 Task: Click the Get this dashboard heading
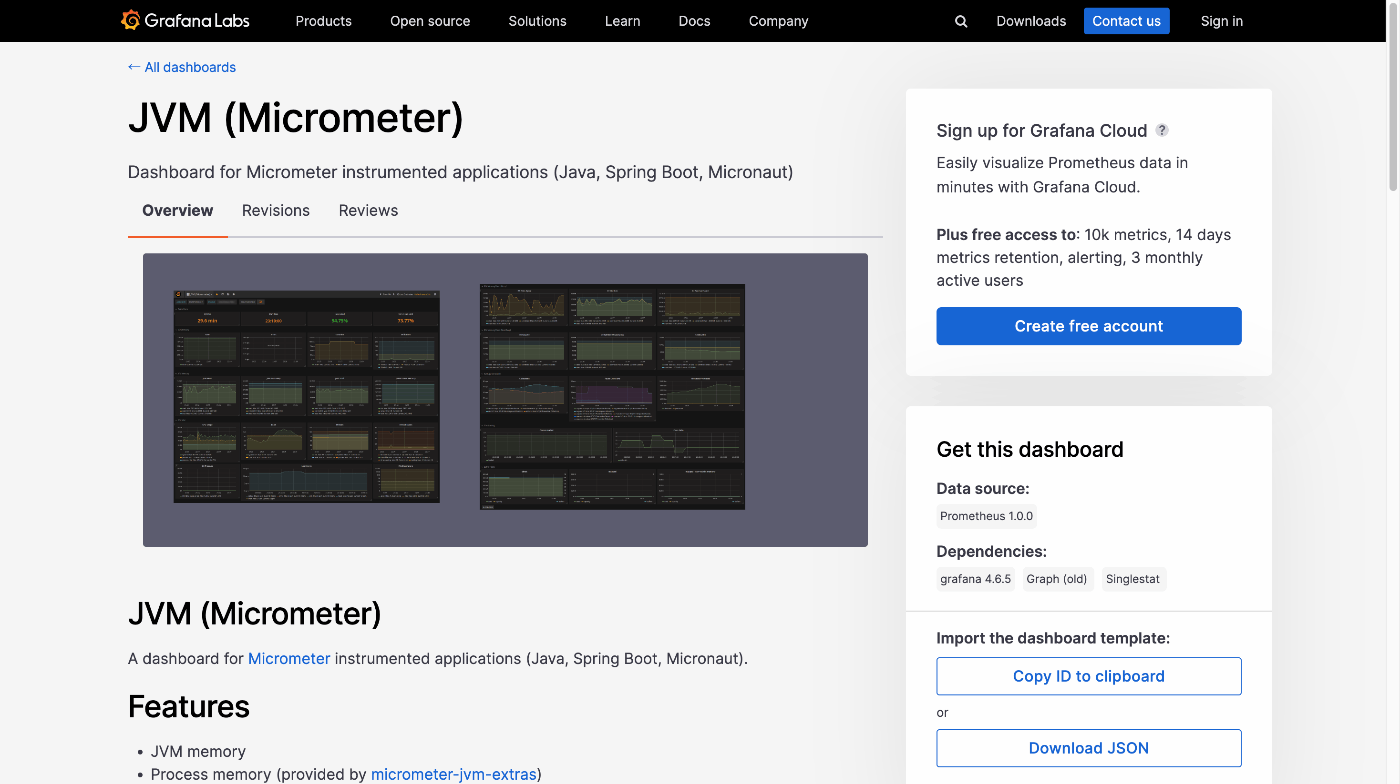tap(1030, 450)
